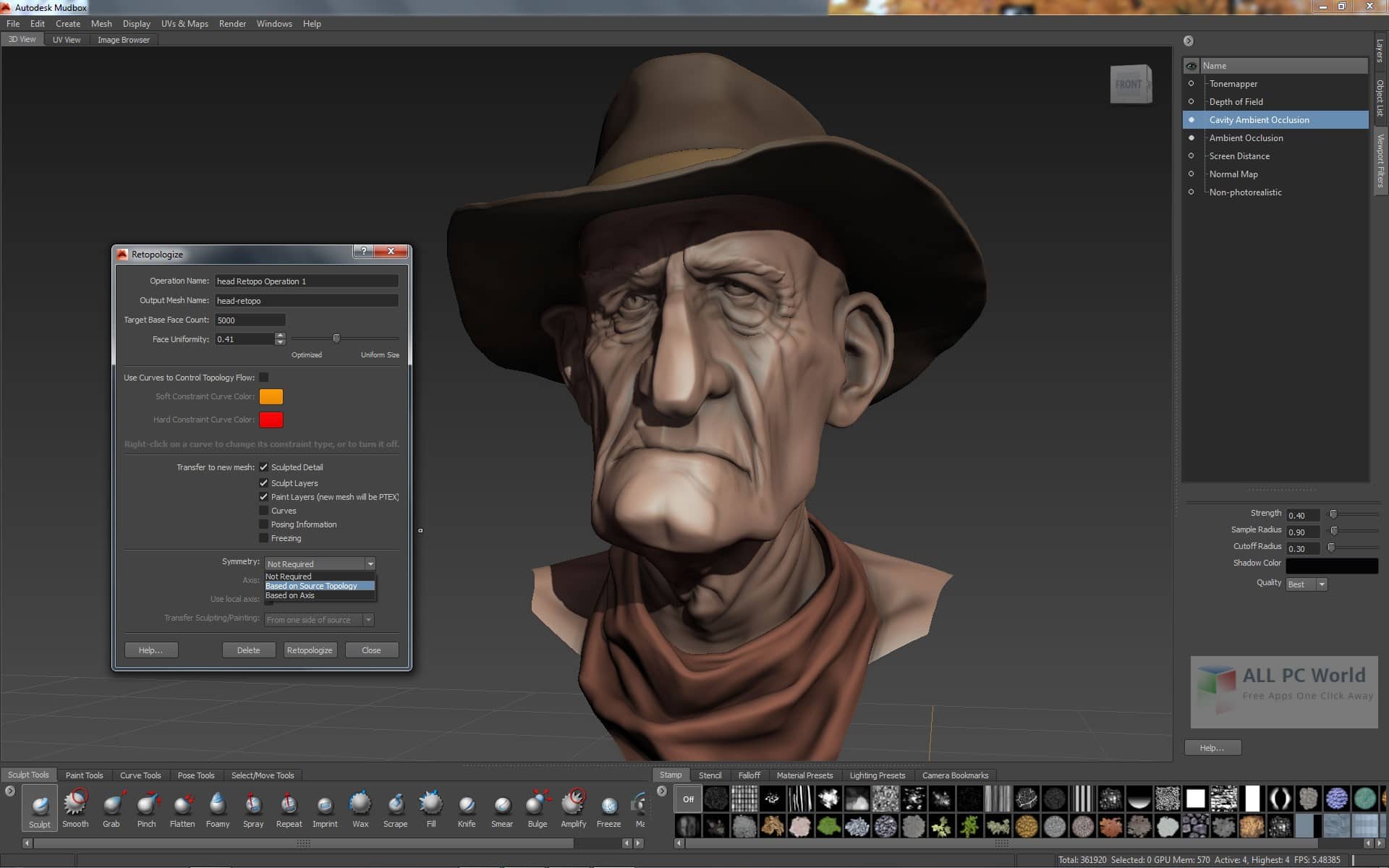1389x868 pixels.
Task: Pick the Soft Constraint Curve orange color
Action: point(271,396)
